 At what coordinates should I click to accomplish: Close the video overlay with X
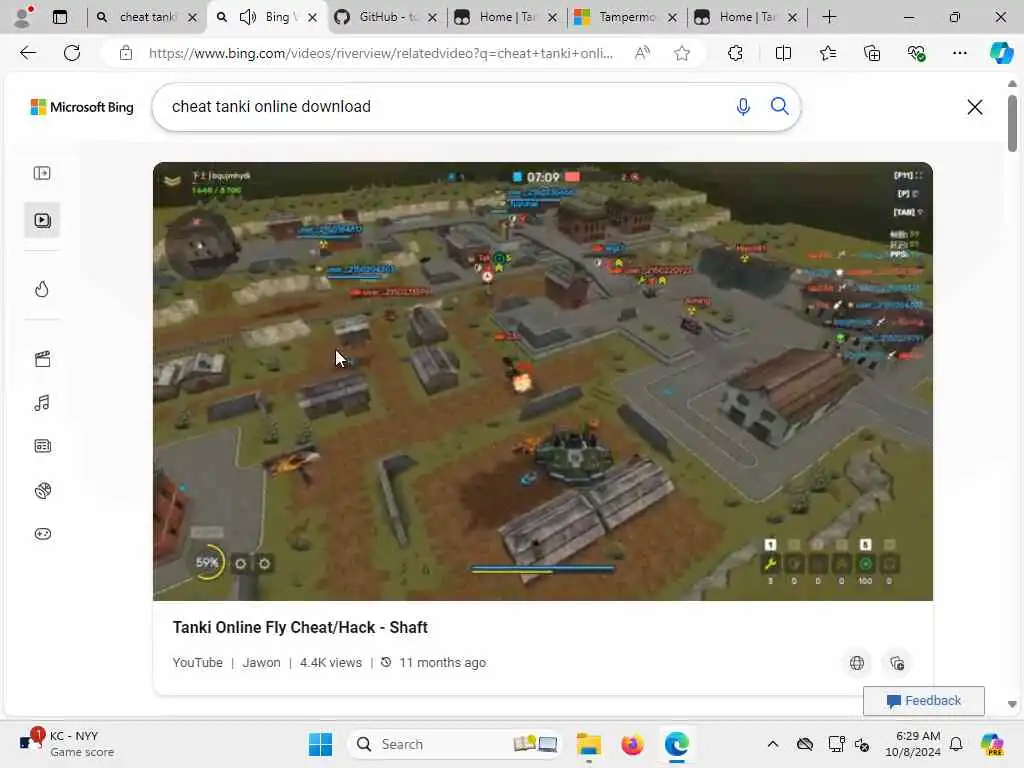pos(974,107)
